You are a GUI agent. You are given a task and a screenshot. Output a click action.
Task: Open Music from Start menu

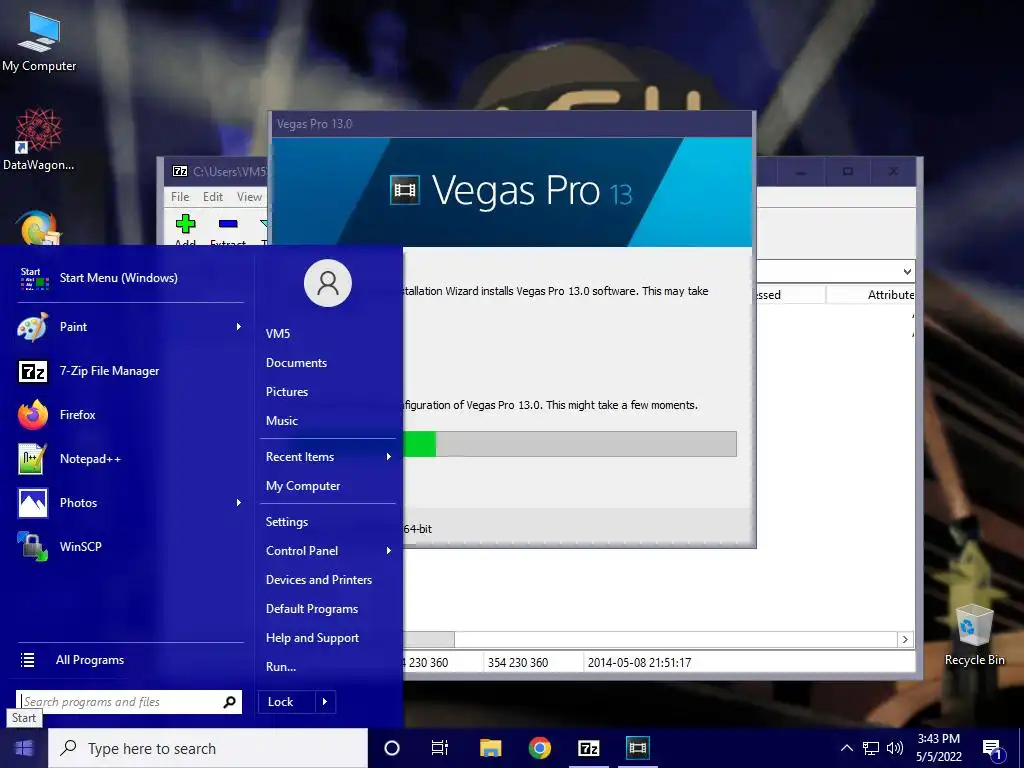pos(281,421)
